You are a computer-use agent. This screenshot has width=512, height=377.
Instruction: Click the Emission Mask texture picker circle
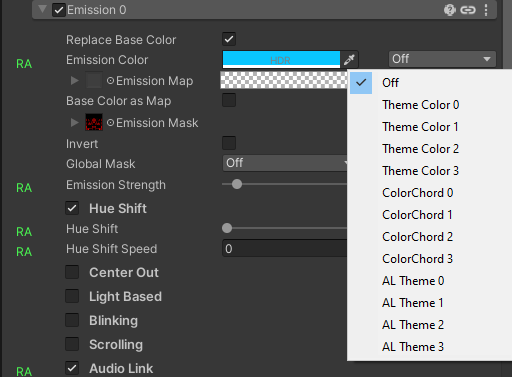110,123
